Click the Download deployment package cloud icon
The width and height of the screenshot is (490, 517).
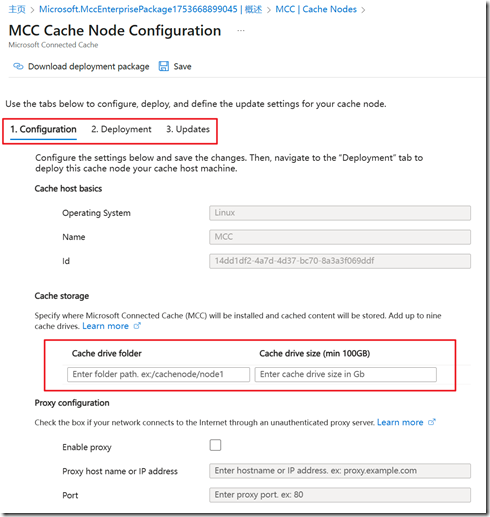pos(18,66)
